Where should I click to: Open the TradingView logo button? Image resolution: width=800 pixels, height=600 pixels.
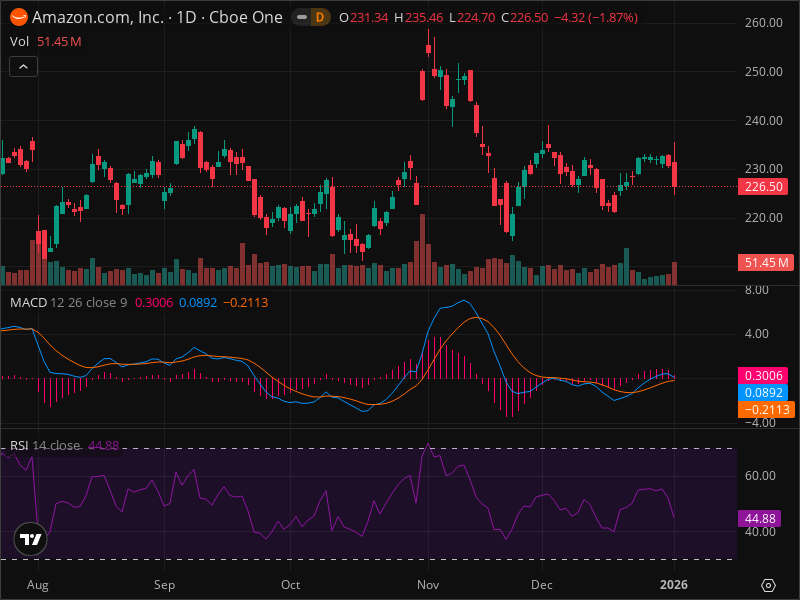click(x=31, y=539)
